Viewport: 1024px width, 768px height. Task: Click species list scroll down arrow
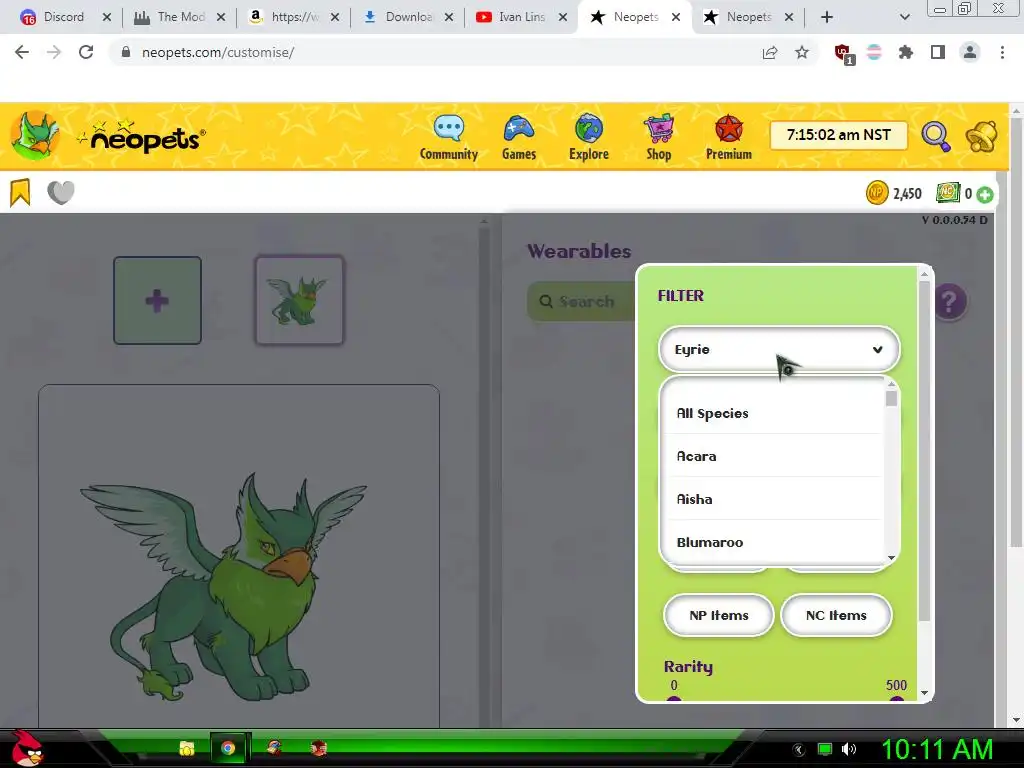click(x=891, y=558)
